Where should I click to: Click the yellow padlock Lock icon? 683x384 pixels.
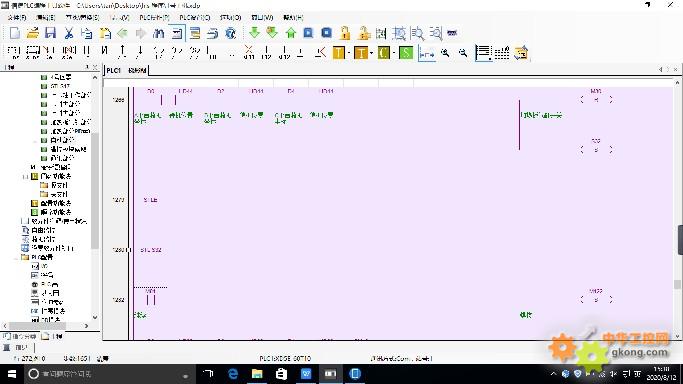coord(345,33)
